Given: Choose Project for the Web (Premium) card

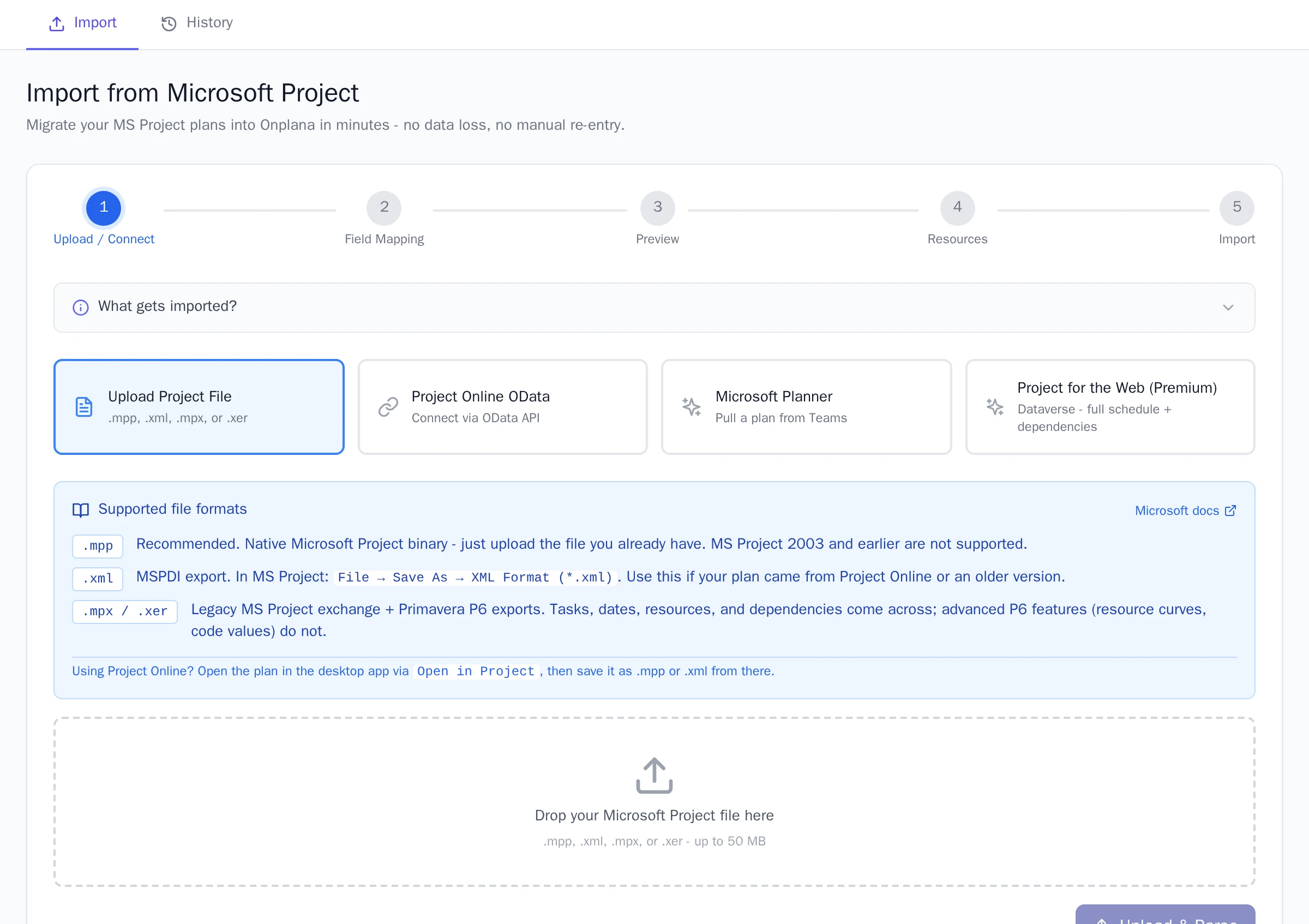Looking at the screenshot, I should [1110, 406].
